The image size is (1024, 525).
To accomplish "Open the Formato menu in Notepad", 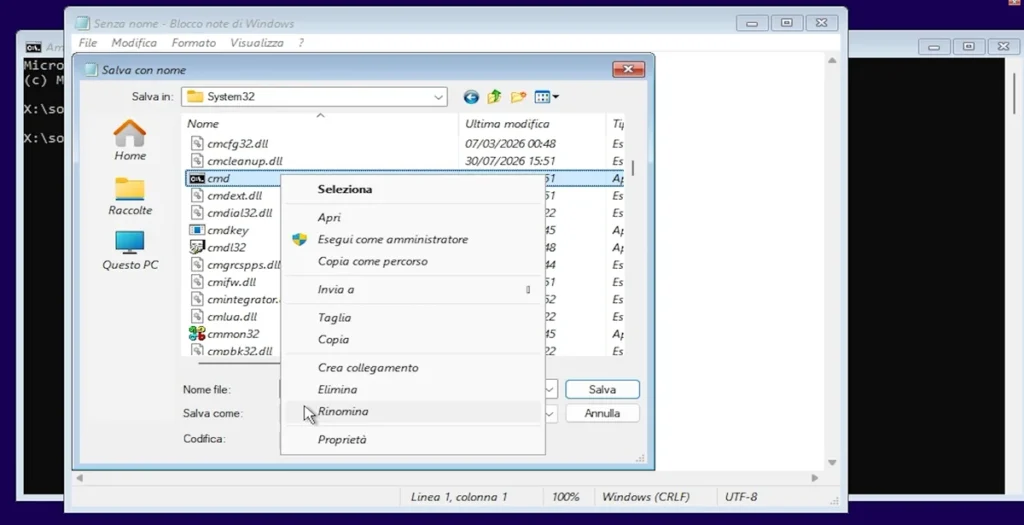I will [193, 42].
